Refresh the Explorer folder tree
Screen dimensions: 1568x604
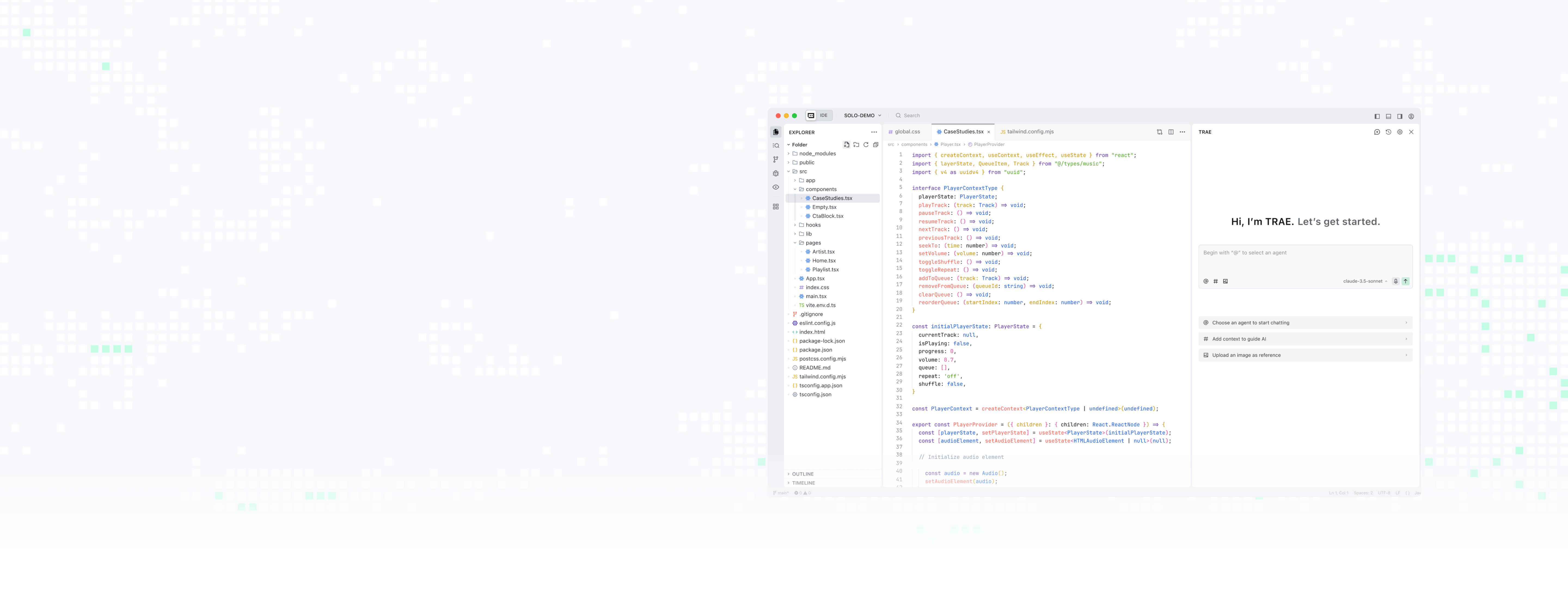[x=866, y=145]
